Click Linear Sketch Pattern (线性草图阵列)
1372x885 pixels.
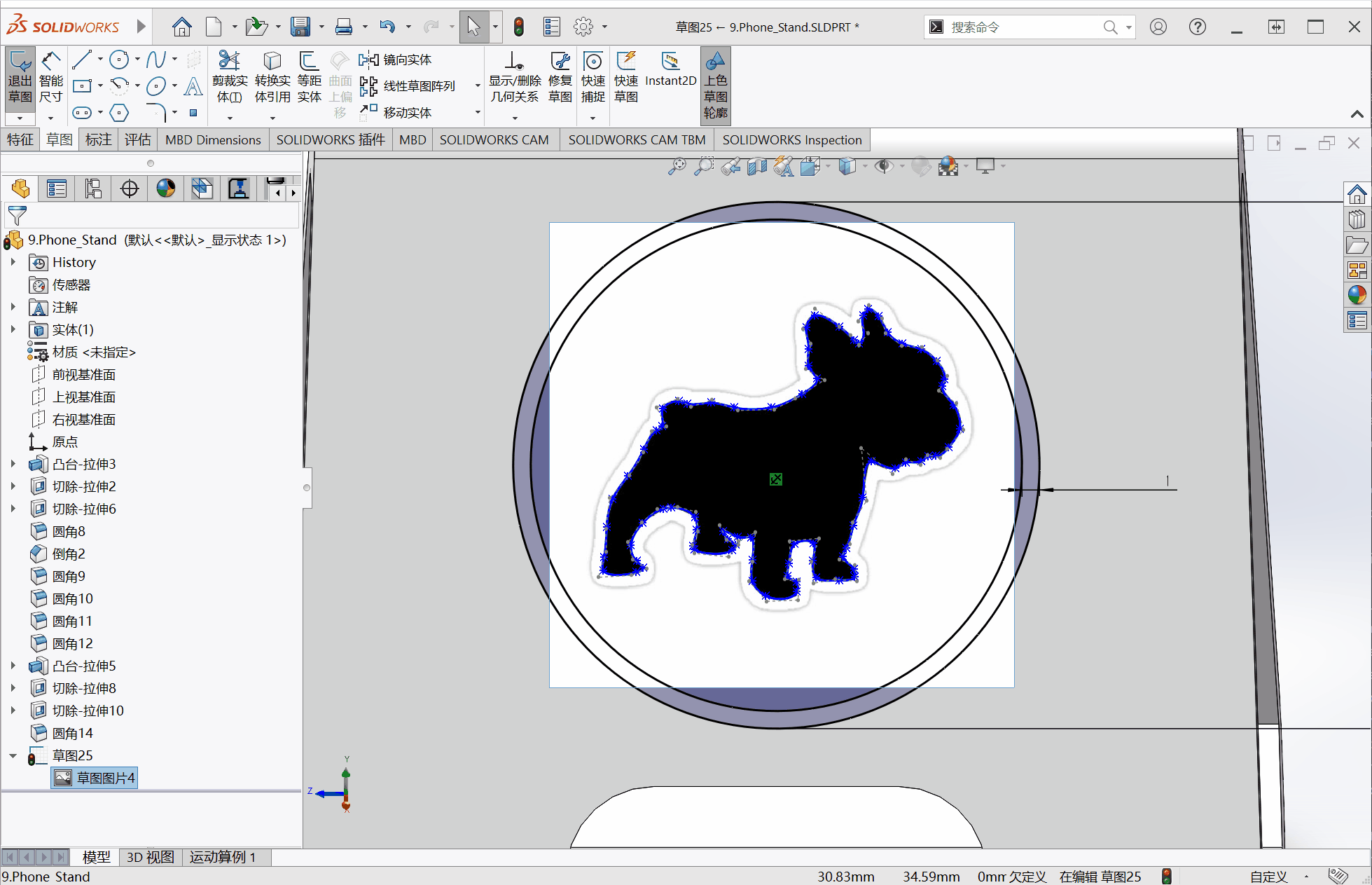coord(407,86)
